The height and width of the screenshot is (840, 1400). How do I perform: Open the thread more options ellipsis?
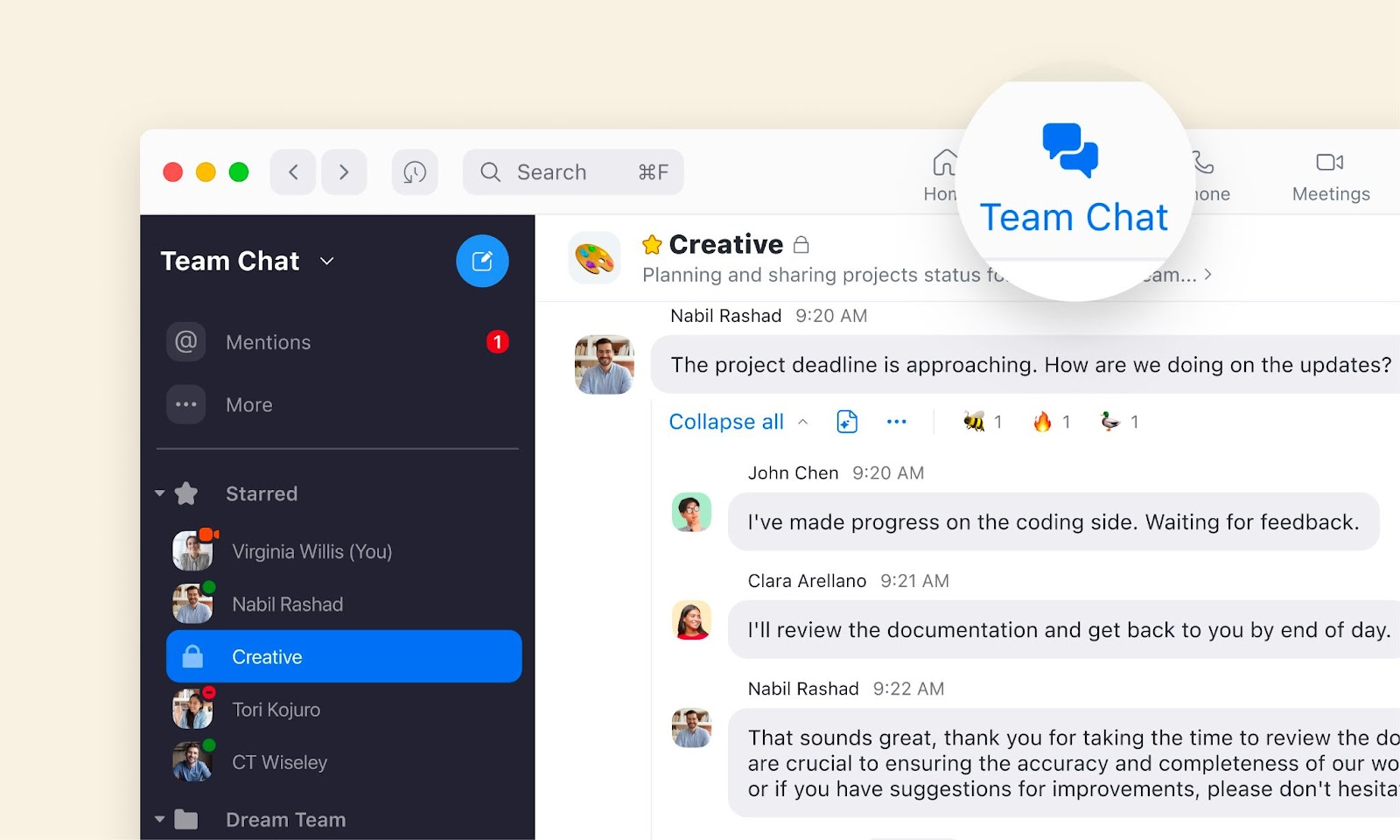click(897, 422)
